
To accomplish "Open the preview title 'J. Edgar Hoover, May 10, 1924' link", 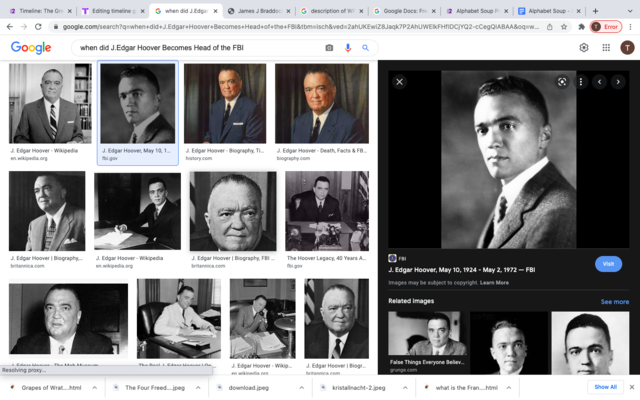I will click(462, 270).
